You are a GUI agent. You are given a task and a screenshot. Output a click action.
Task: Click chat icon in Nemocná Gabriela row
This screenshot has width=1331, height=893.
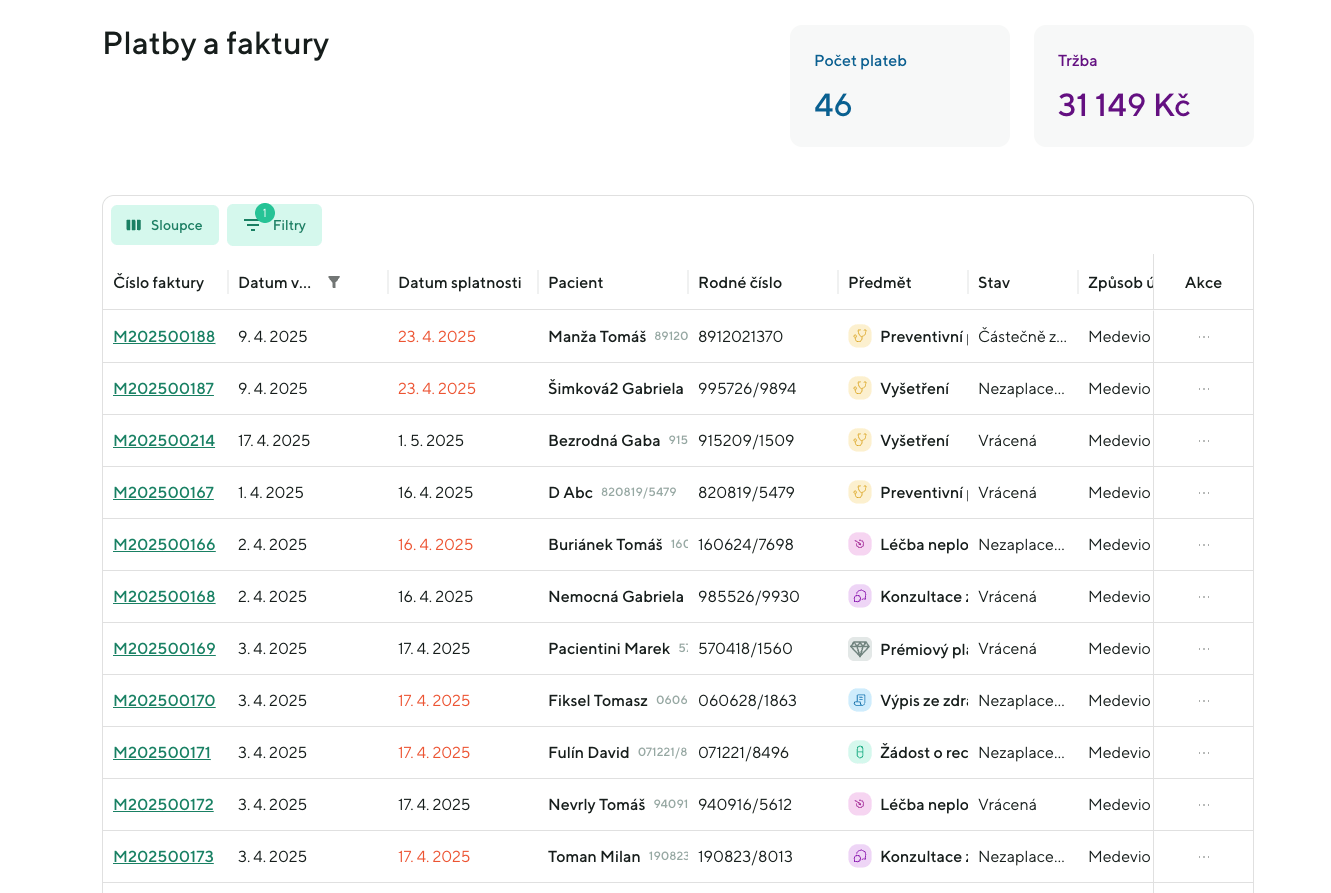pos(859,597)
